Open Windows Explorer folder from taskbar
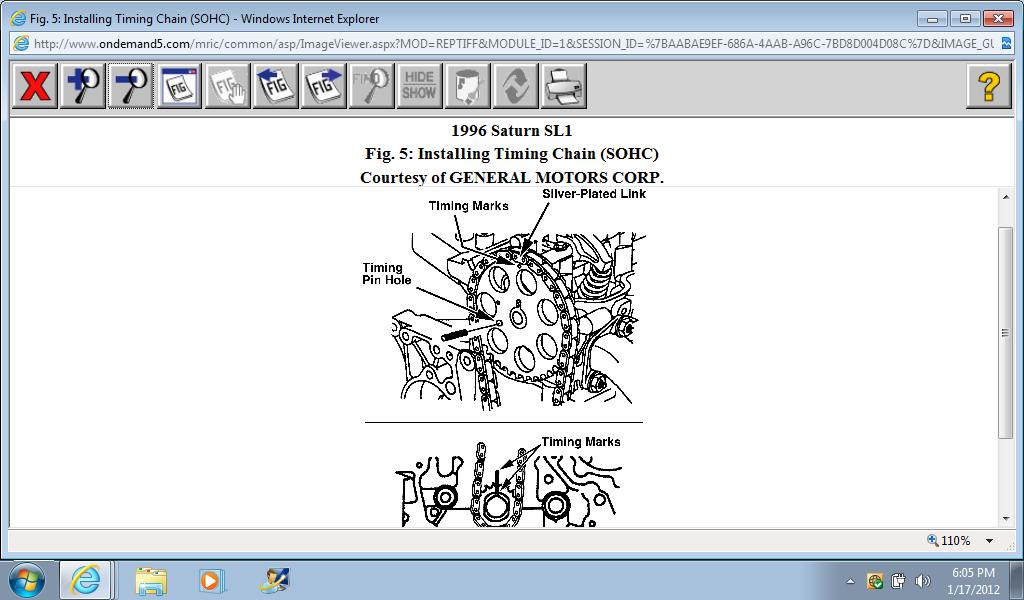 [151, 580]
